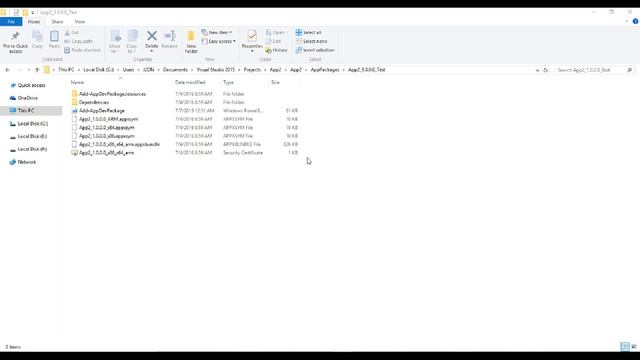This screenshot has width=640, height=360.
Task: Expand the address bar history dropdown
Action: pos(537,70)
